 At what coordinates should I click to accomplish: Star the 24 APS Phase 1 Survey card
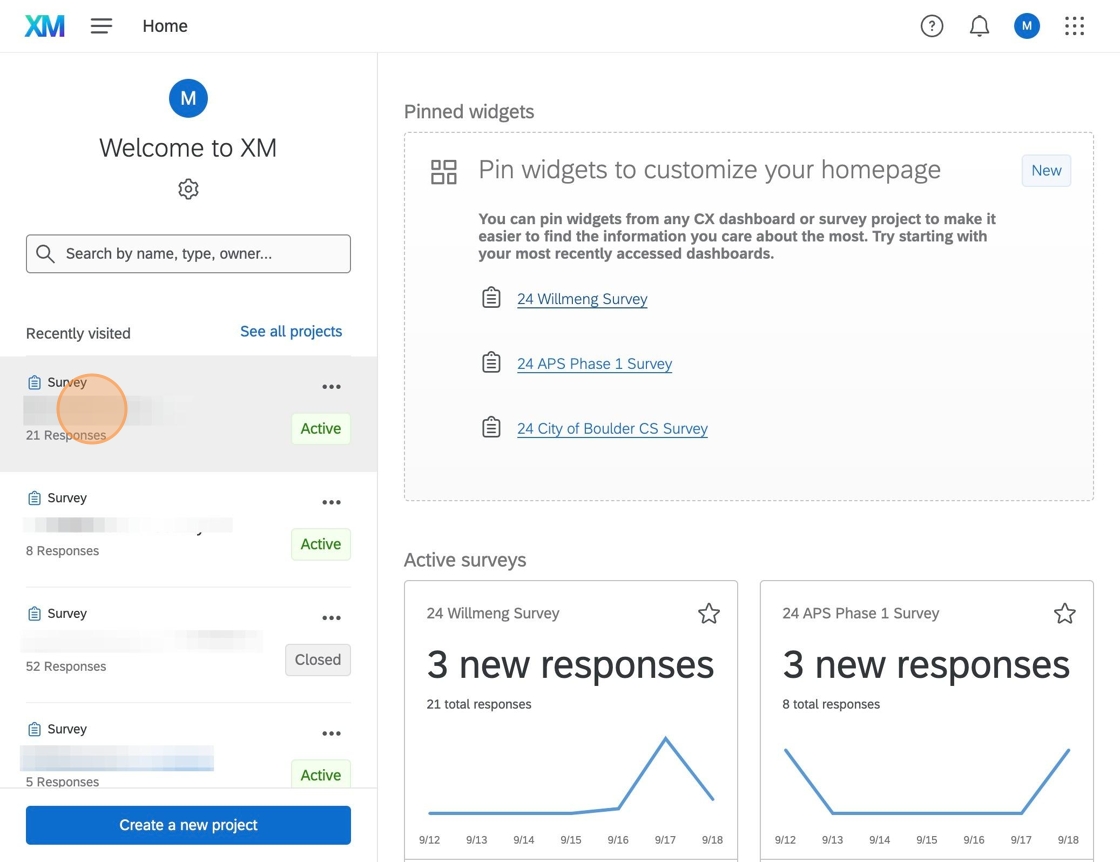coord(1064,613)
